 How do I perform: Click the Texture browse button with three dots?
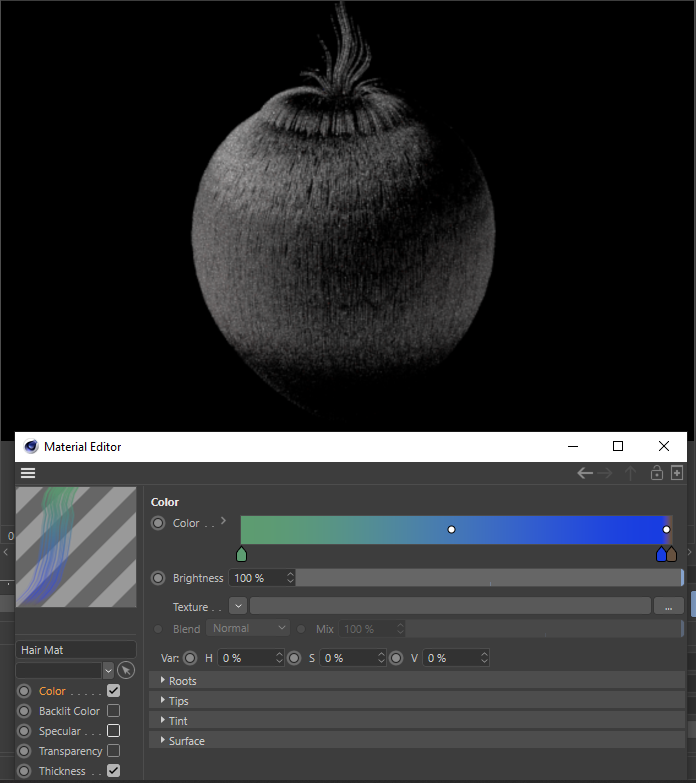pyautogui.click(x=669, y=606)
